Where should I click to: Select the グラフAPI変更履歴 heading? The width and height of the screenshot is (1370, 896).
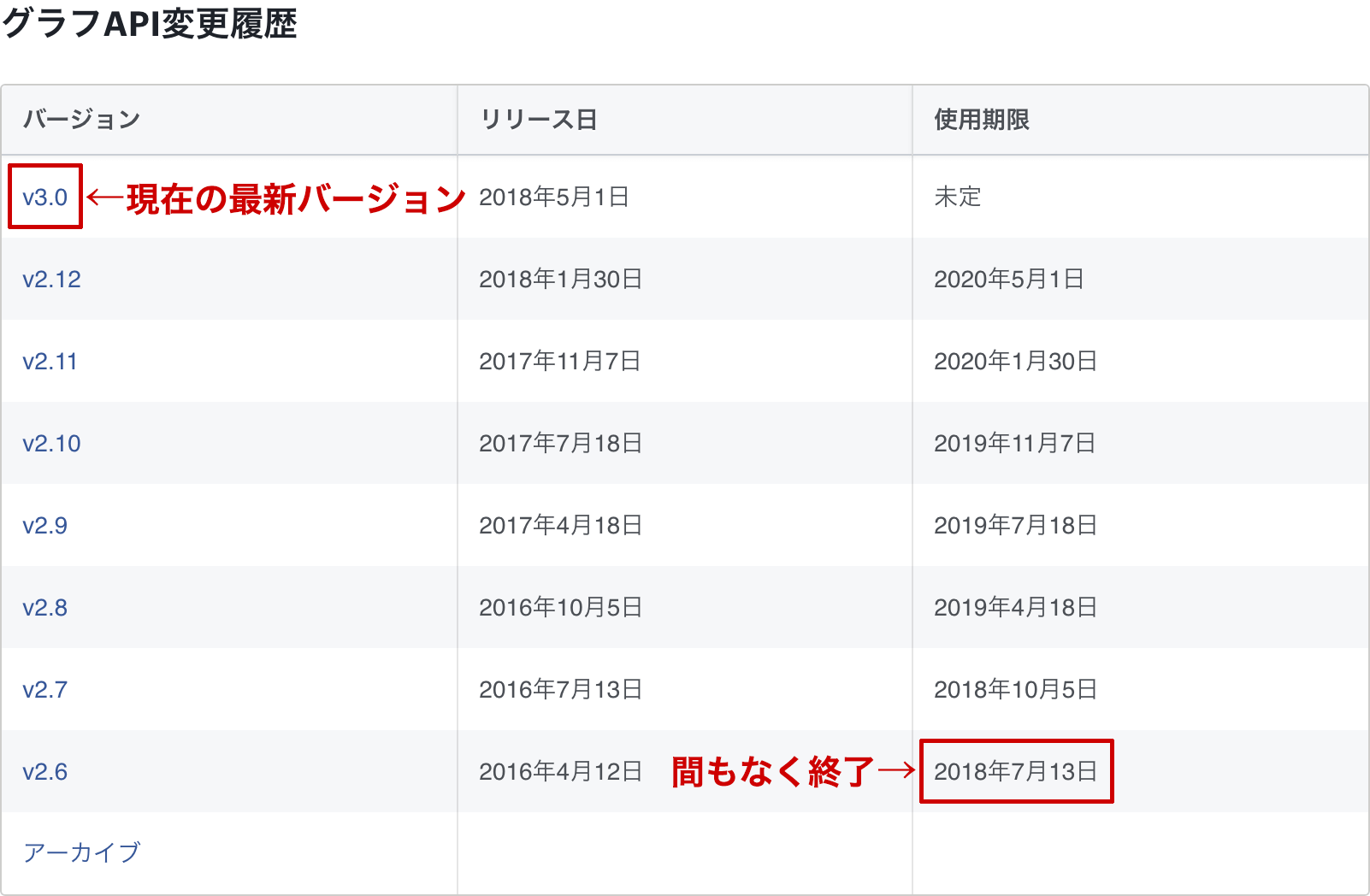150,24
